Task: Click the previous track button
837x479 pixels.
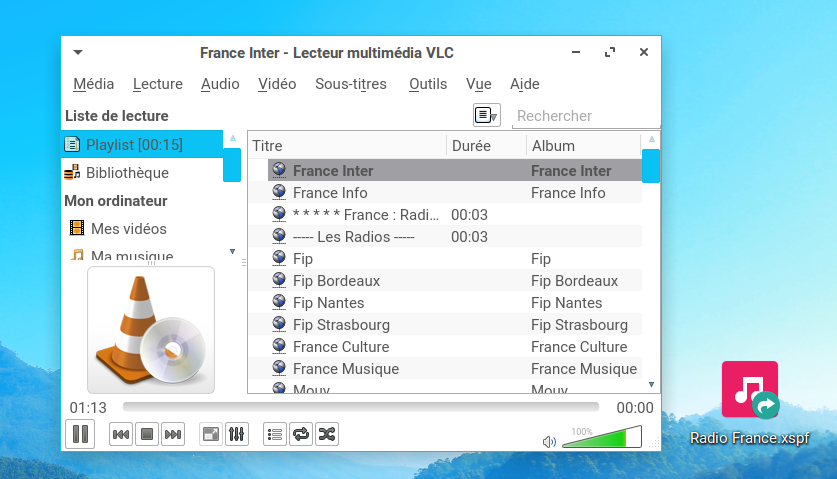Action: point(120,434)
